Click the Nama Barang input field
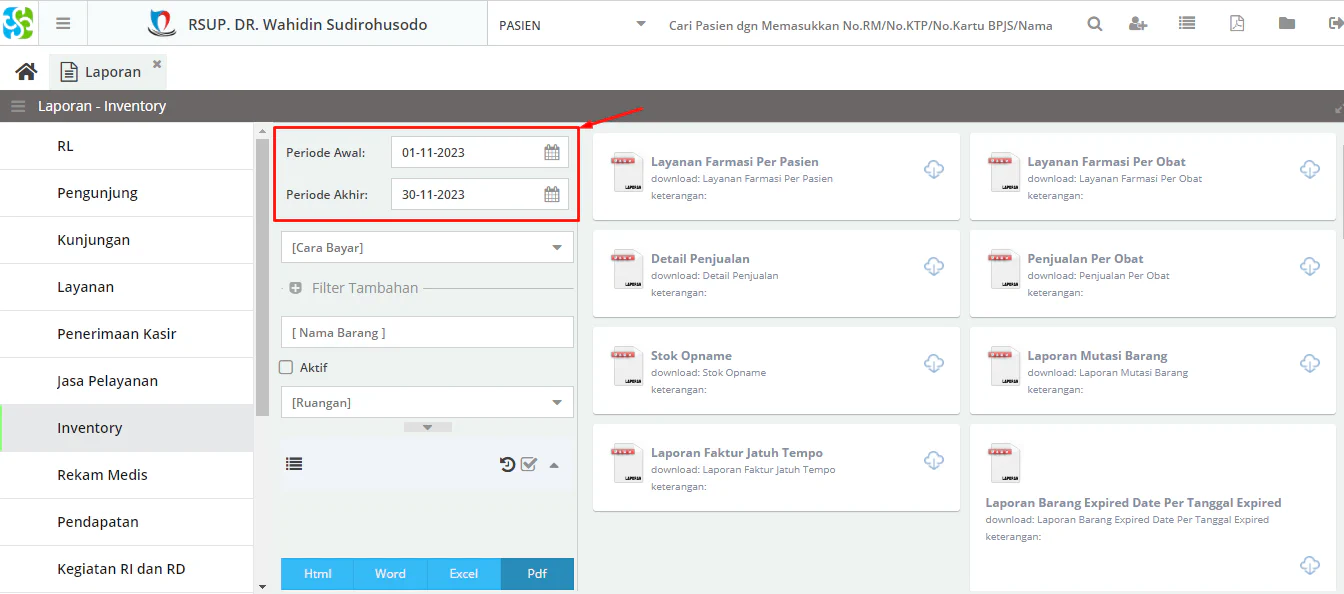The width and height of the screenshot is (1344, 594). pos(427,332)
